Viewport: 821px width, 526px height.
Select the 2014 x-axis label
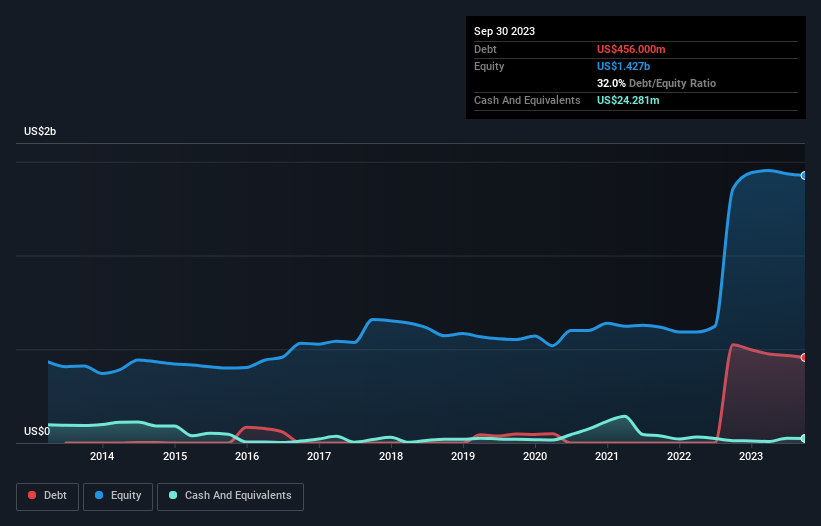(x=102, y=456)
